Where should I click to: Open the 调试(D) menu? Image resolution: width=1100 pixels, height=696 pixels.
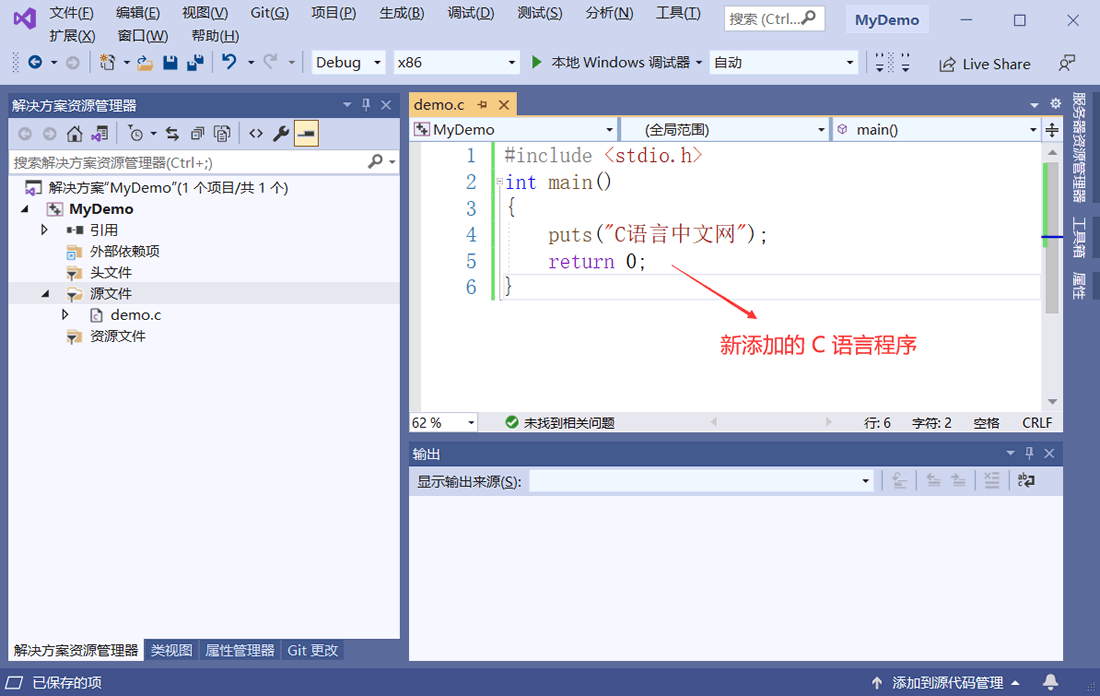coord(471,13)
